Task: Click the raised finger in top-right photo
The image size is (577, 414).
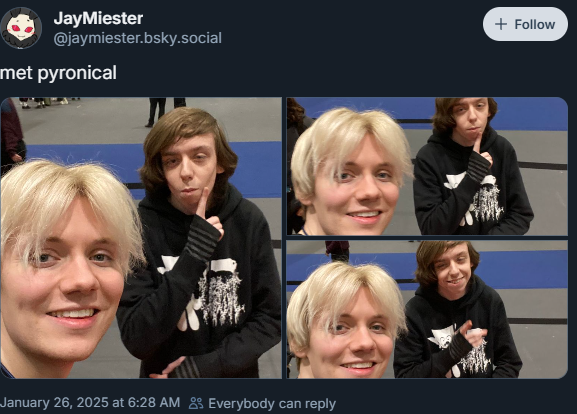Action: click(x=477, y=144)
